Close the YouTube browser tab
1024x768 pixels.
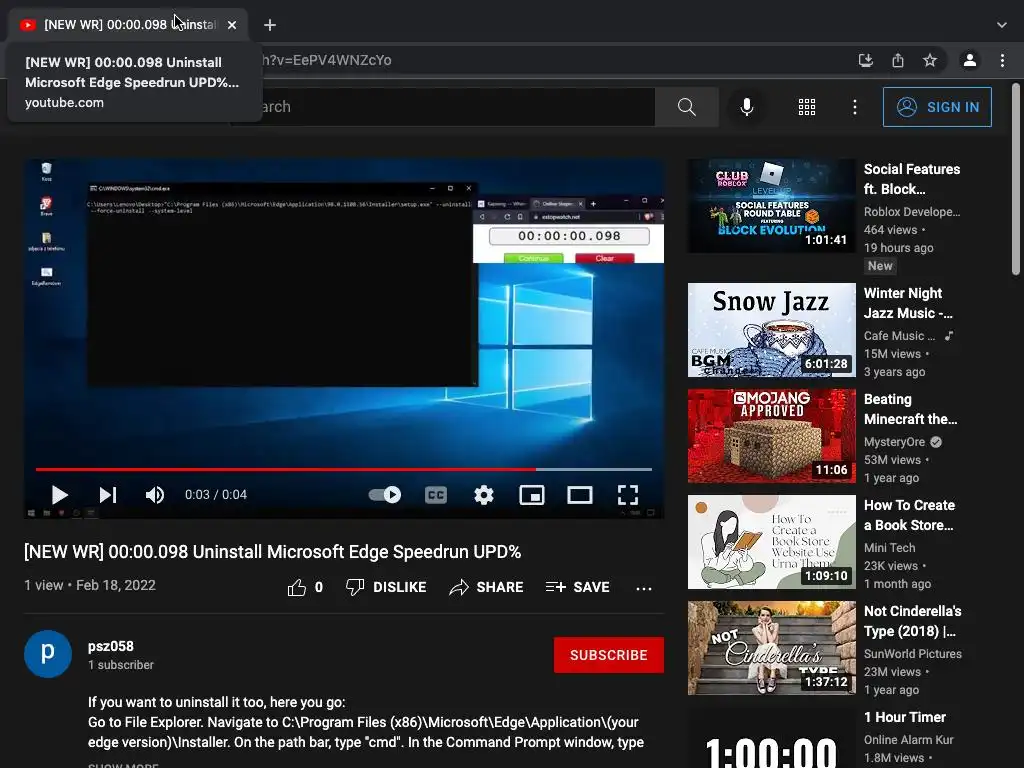[x=232, y=25]
